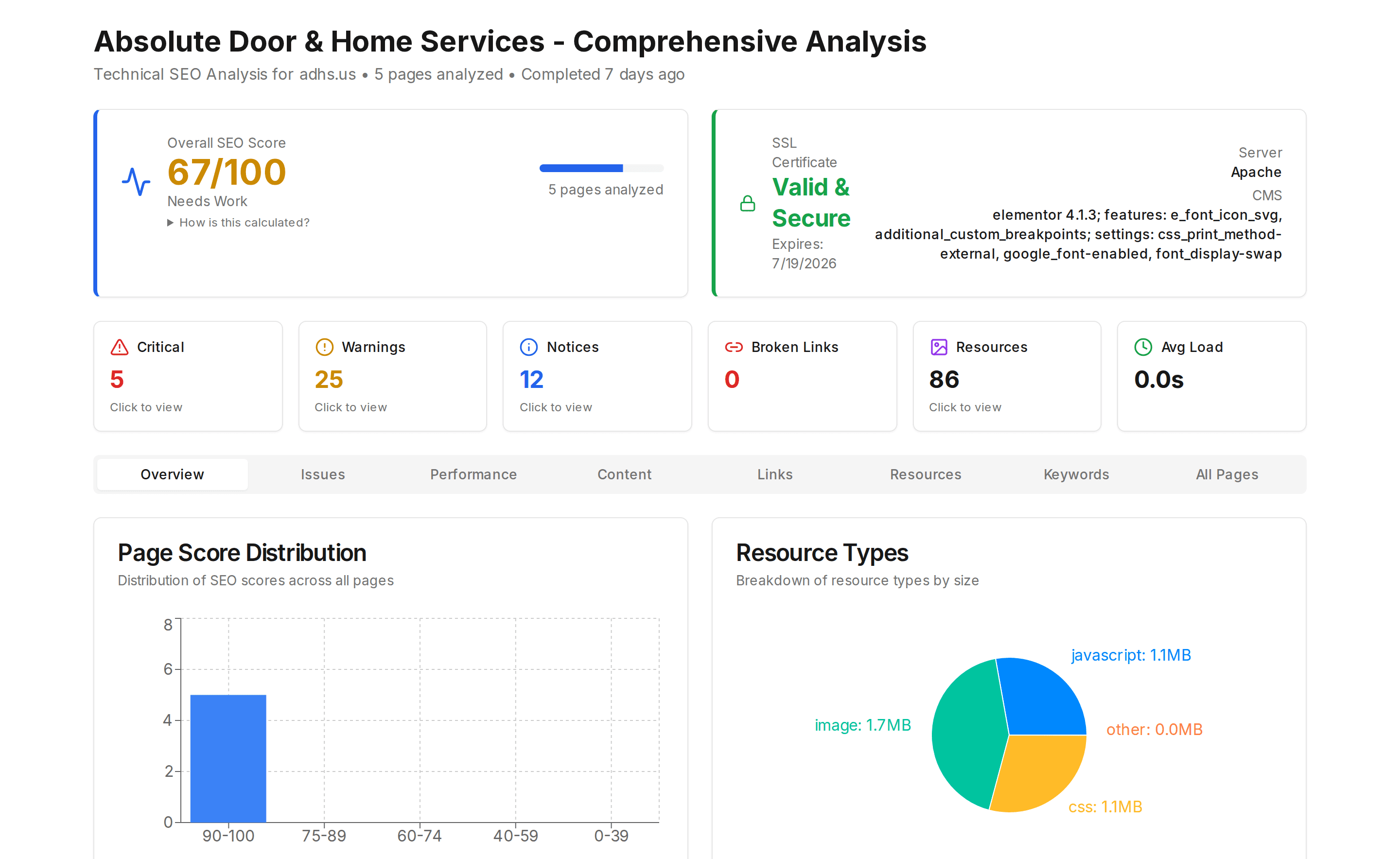Click the Notices info circle icon
Viewport: 1400px width, 859px height.
click(x=529, y=347)
